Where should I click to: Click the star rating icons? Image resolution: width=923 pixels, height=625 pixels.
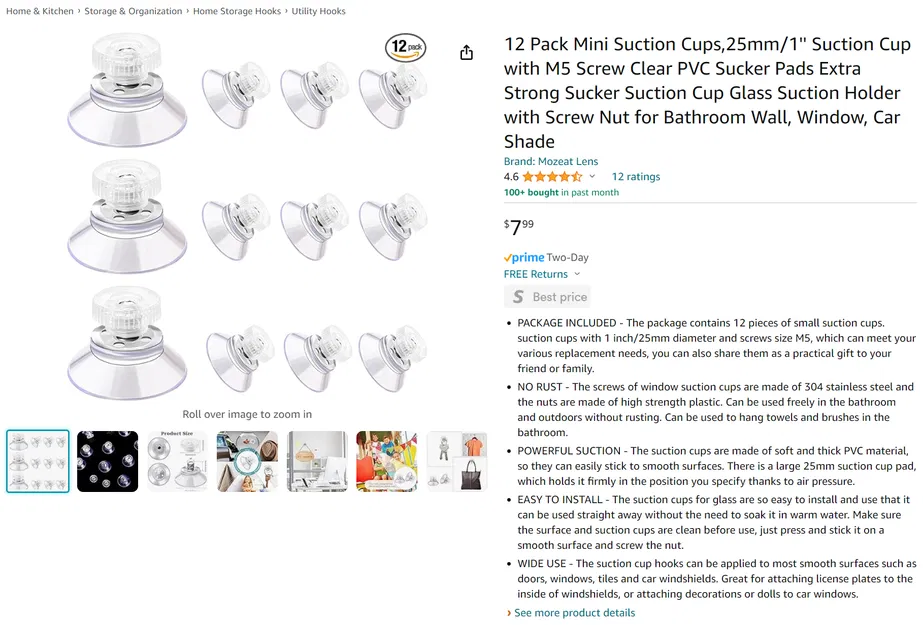552,177
